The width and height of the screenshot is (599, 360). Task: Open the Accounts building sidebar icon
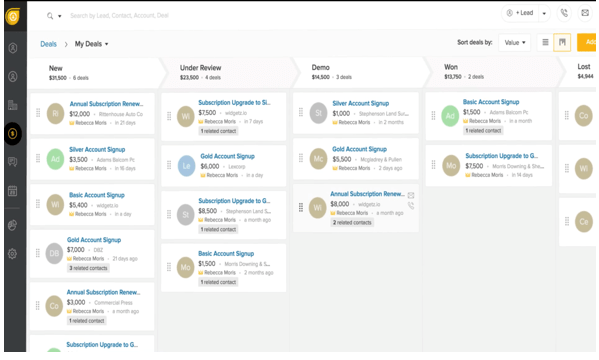13,105
